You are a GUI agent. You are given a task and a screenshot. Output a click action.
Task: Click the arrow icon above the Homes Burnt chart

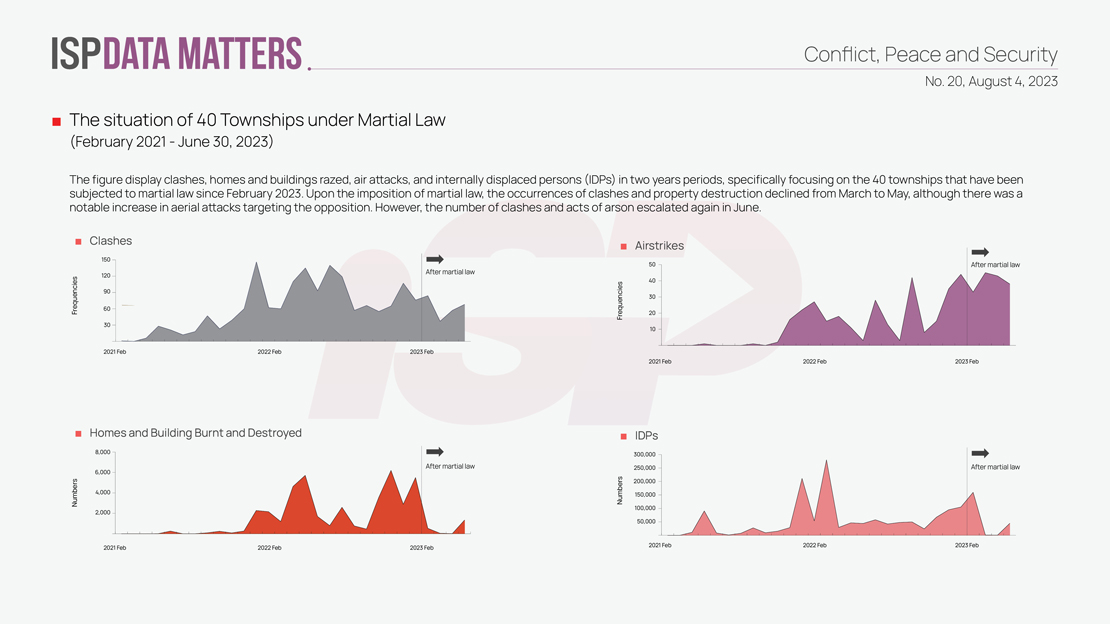coord(434,452)
